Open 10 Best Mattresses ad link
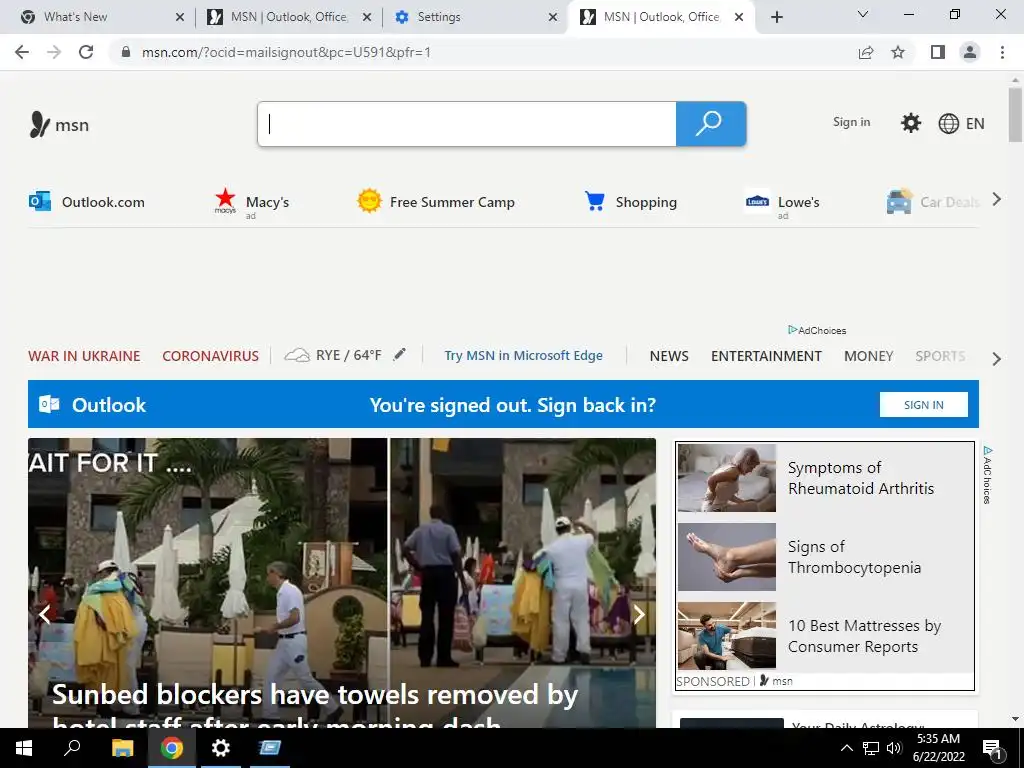 click(x=864, y=636)
